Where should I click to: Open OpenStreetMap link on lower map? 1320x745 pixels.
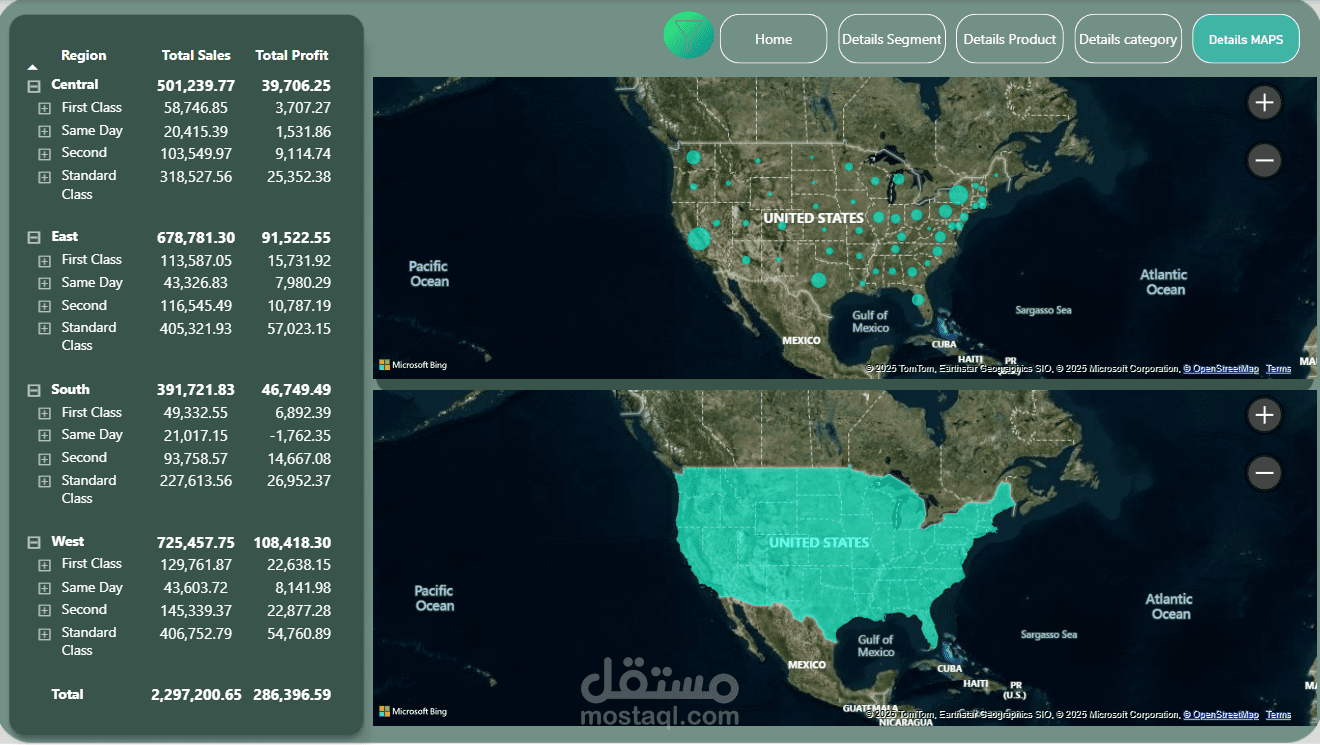1221,715
